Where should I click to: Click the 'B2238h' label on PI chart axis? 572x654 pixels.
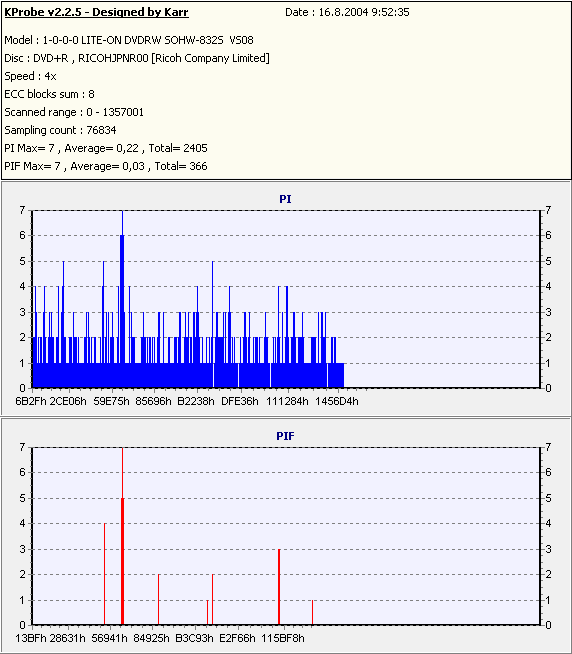point(196,401)
